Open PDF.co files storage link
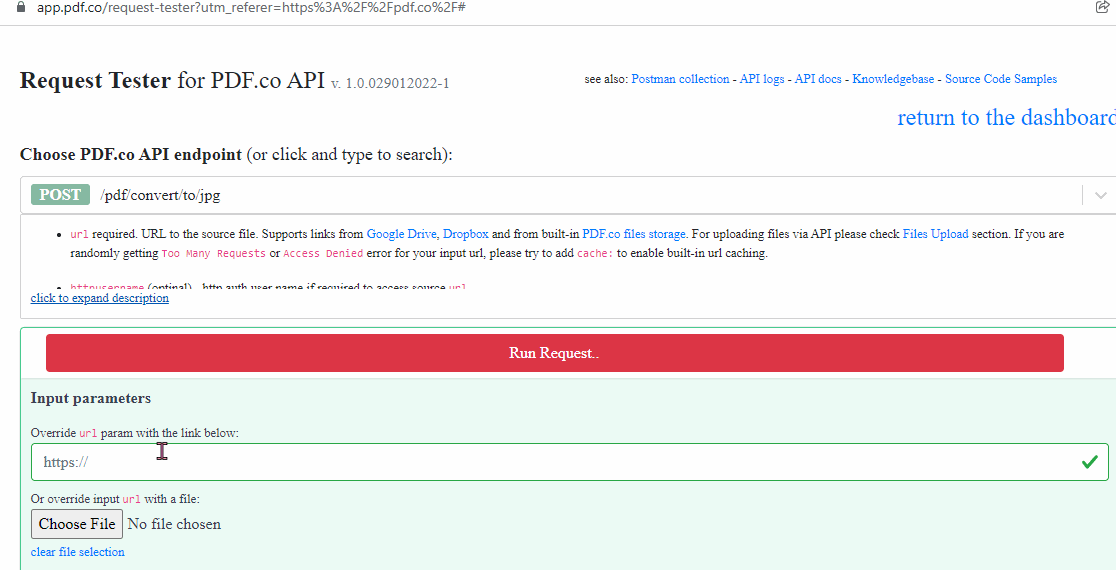The image size is (1116, 570). point(634,233)
